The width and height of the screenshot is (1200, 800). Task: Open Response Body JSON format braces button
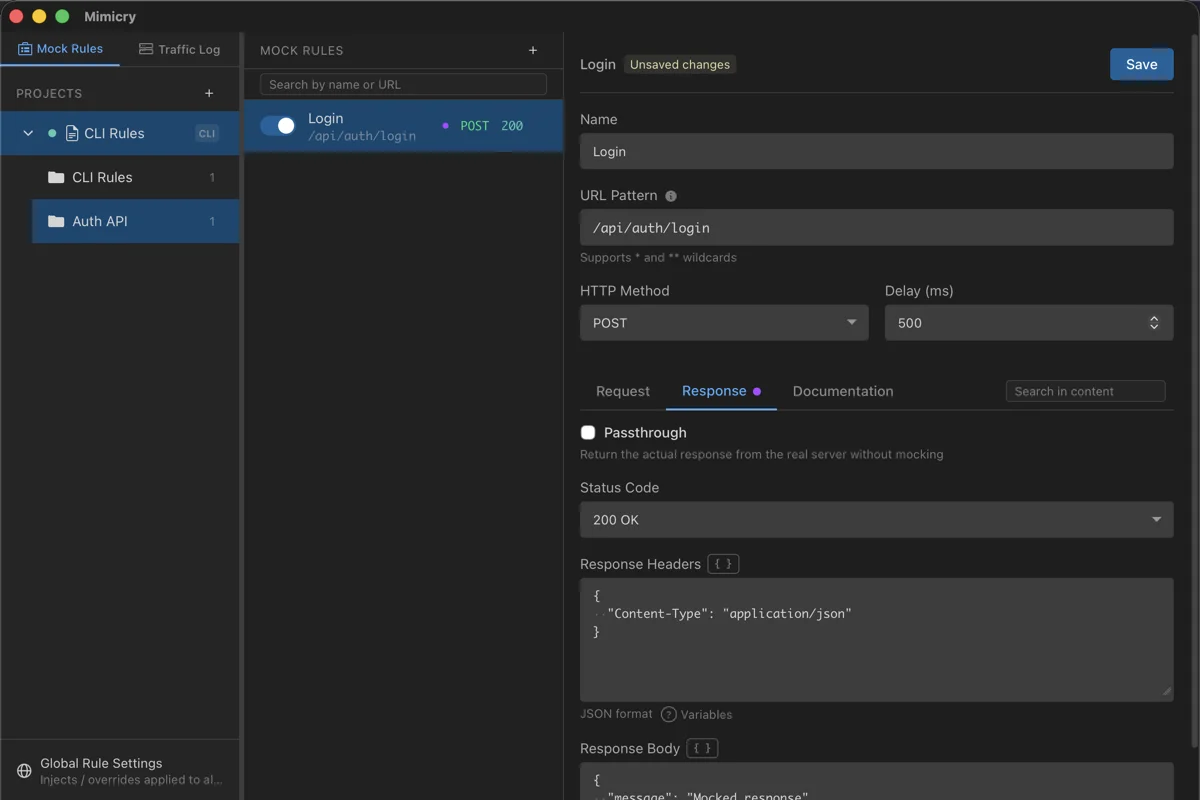(x=703, y=748)
